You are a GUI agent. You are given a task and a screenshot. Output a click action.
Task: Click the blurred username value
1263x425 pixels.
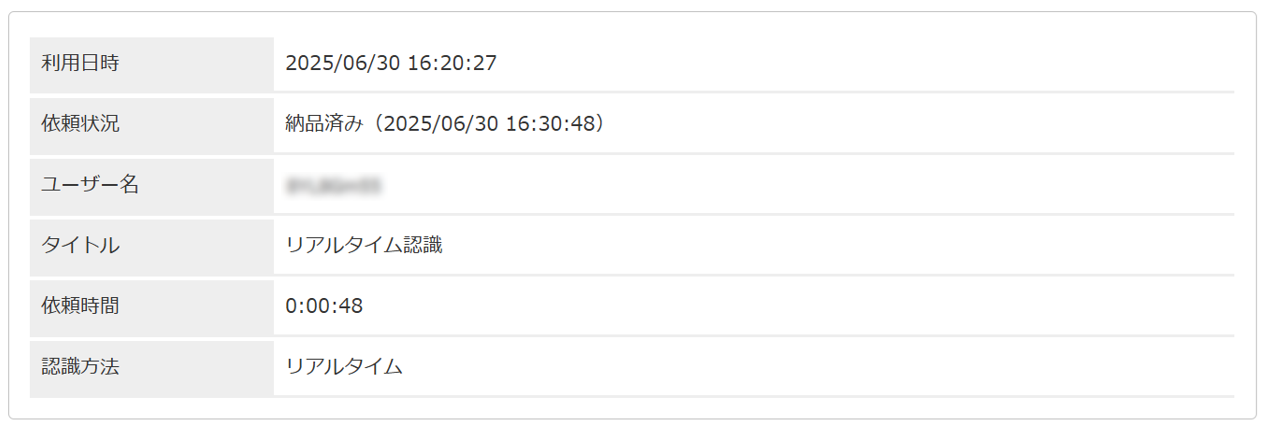tap(335, 185)
